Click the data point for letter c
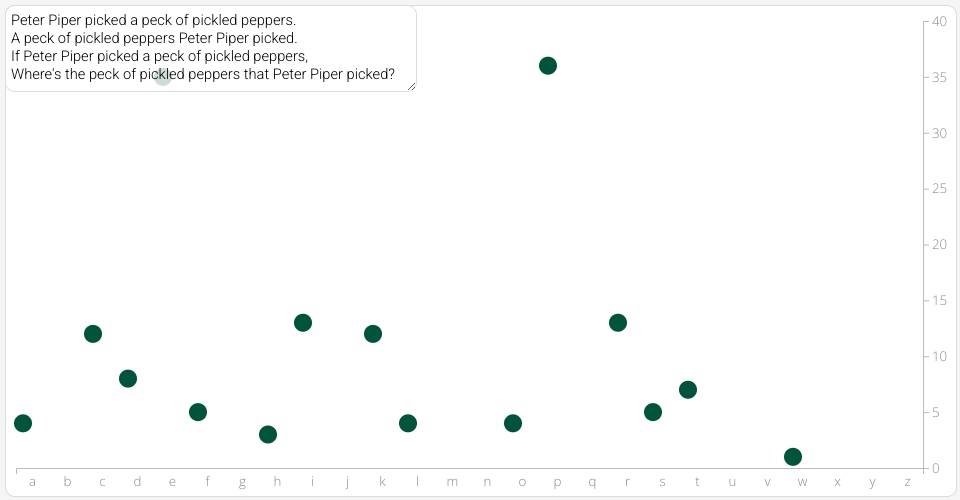The height and width of the screenshot is (500, 960). (92, 334)
